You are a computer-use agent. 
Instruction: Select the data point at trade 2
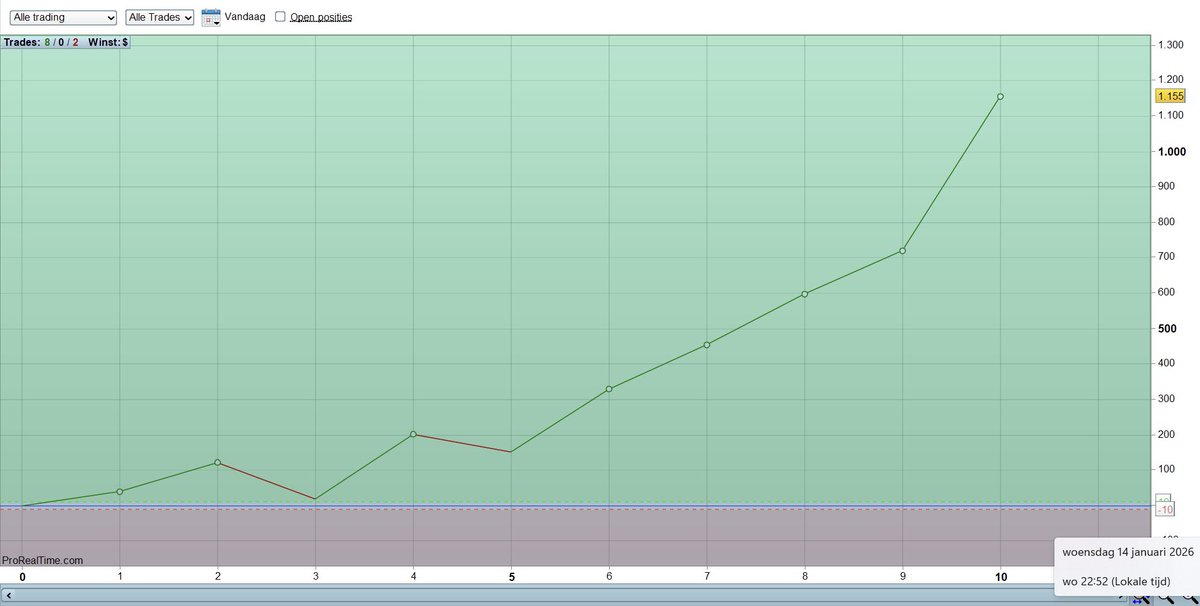(217, 462)
